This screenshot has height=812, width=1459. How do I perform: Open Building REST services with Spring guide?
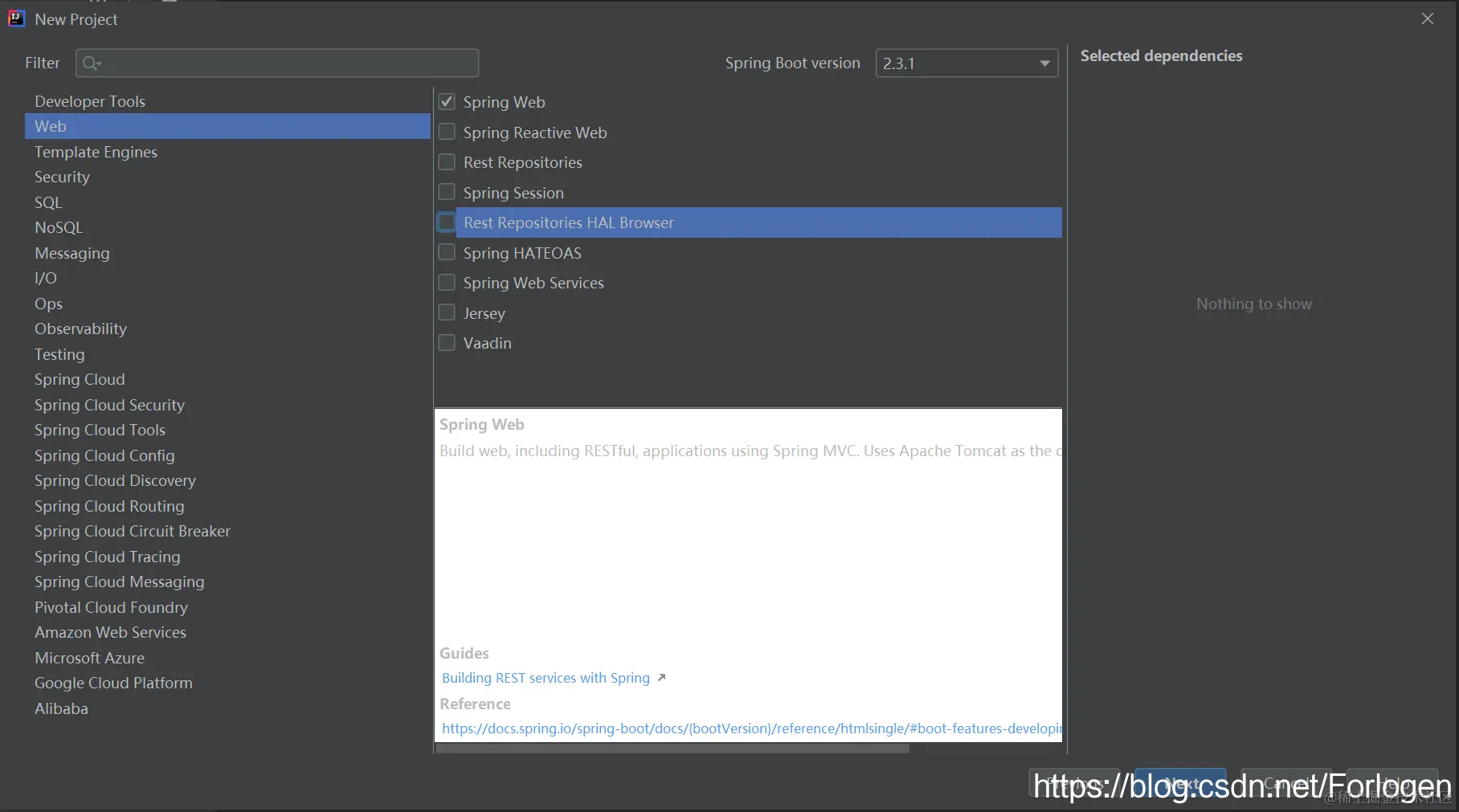tap(546, 678)
